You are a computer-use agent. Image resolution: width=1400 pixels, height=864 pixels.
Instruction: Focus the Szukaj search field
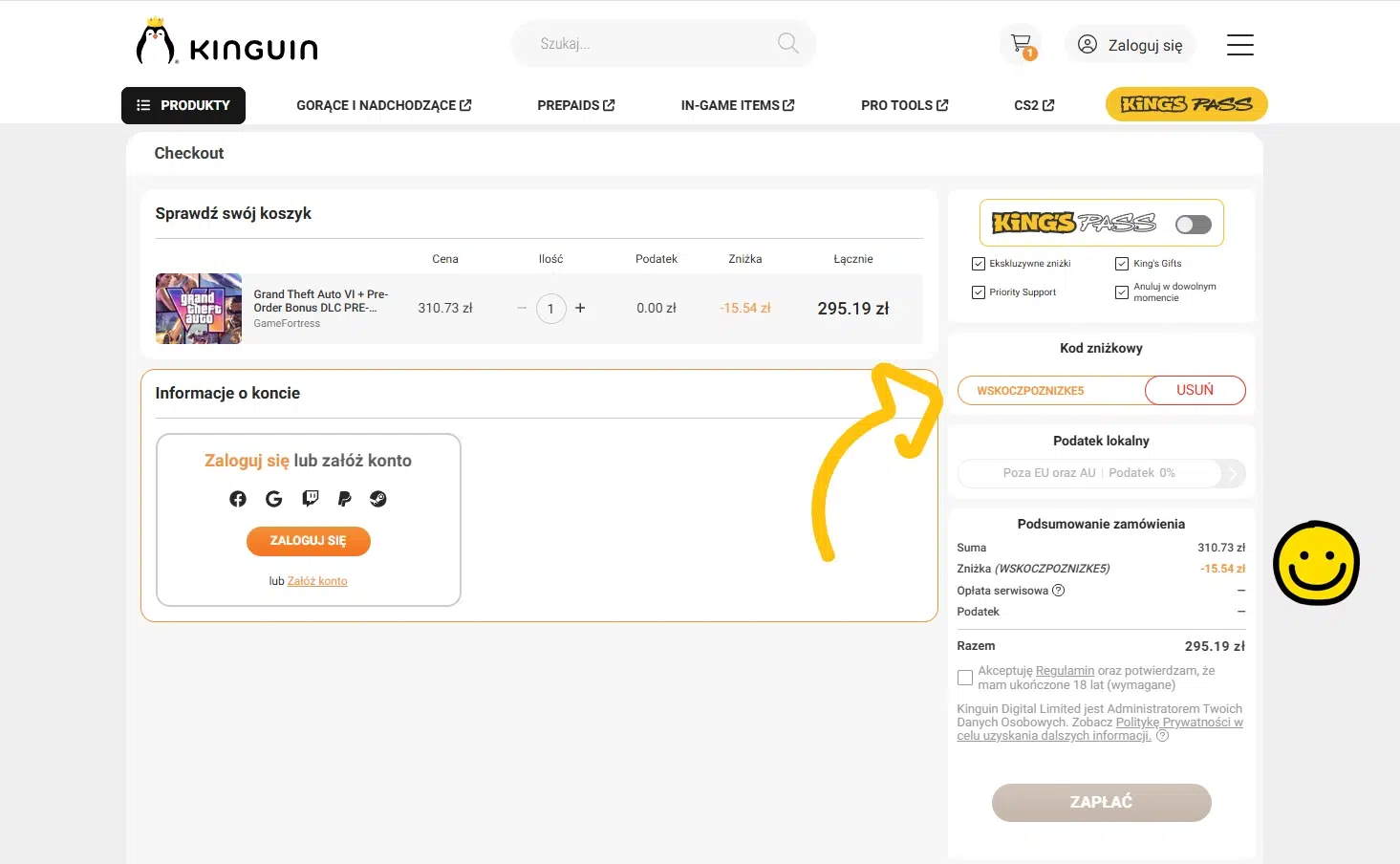tap(664, 44)
